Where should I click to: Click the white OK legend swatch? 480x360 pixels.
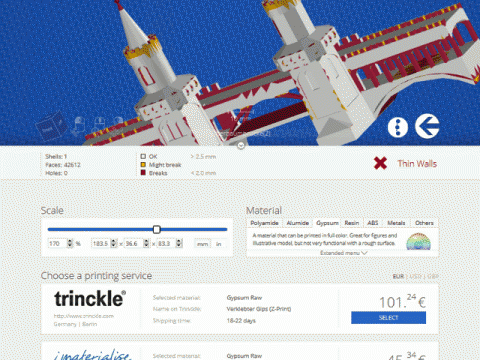click(x=143, y=156)
